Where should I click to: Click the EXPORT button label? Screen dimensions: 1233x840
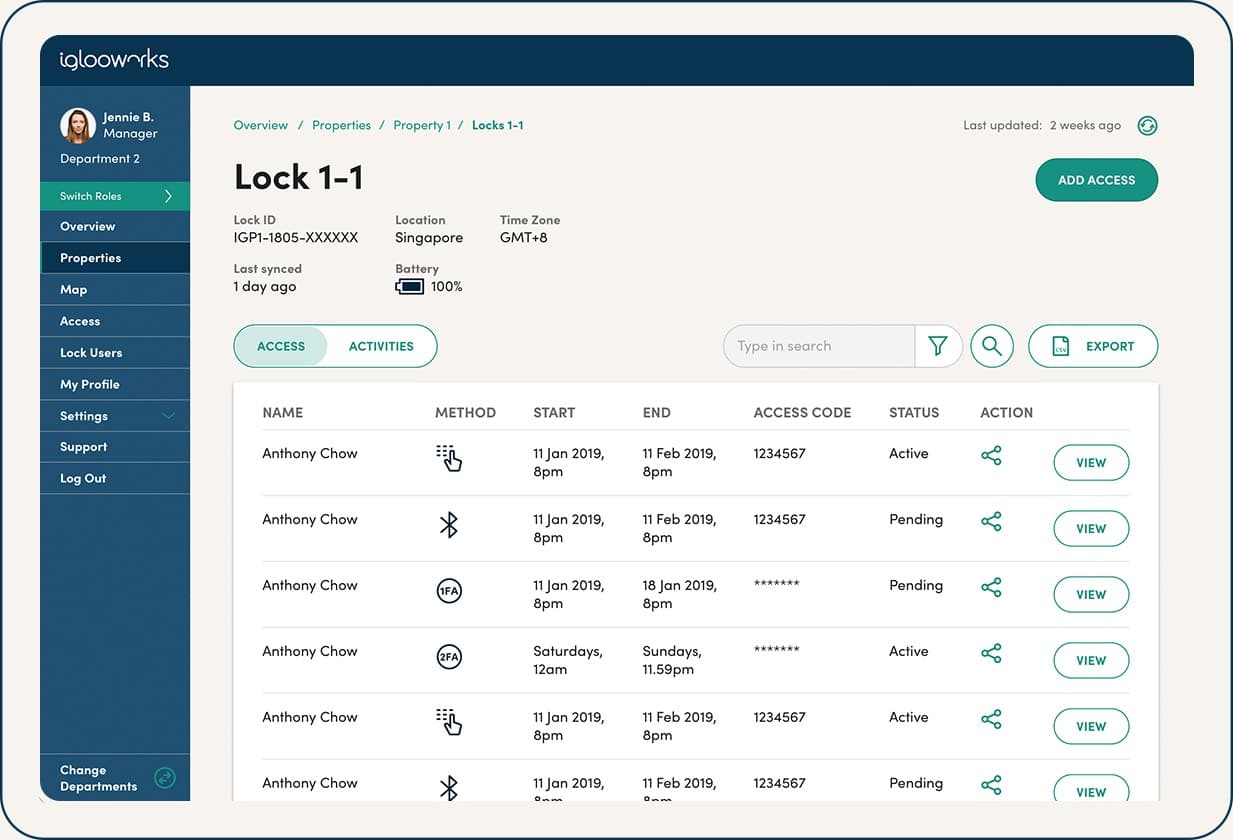click(1110, 346)
